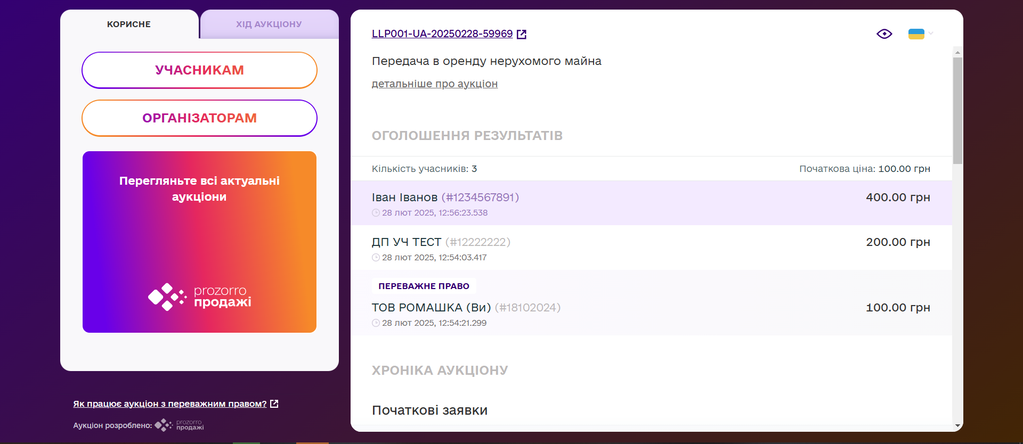Open the Ukrainian flag language dropdown
The height and width of the screenshot is (444, 1023).
[x=916, y=34]
